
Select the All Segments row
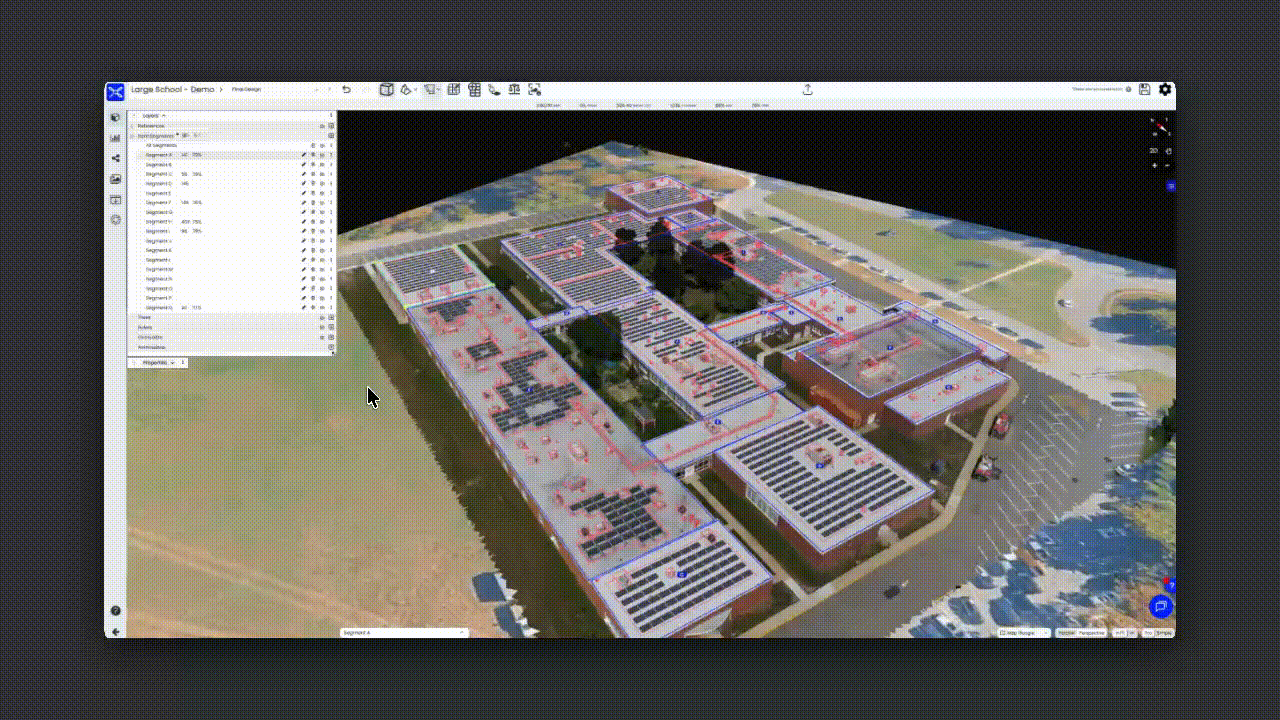pos(161,146)
